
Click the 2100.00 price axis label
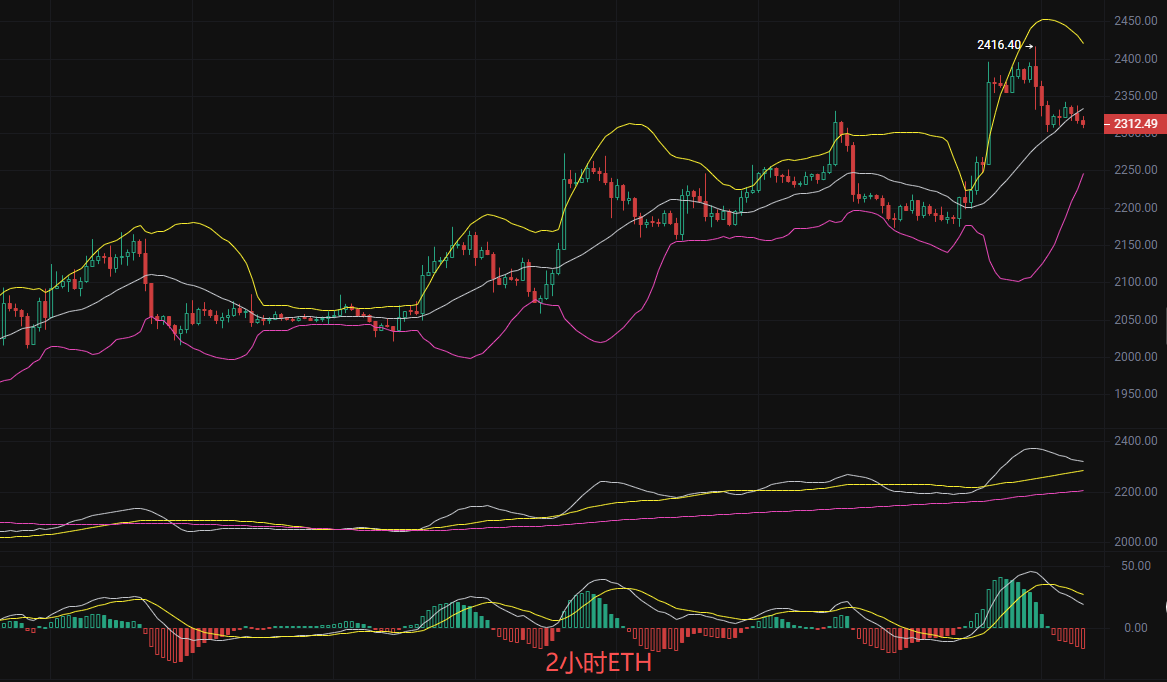click(x=1135, y=282)
